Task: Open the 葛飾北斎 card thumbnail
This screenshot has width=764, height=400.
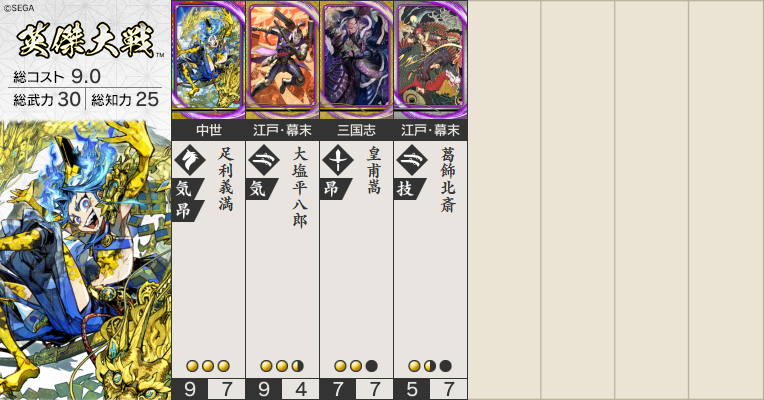Action: pos(431,59)
